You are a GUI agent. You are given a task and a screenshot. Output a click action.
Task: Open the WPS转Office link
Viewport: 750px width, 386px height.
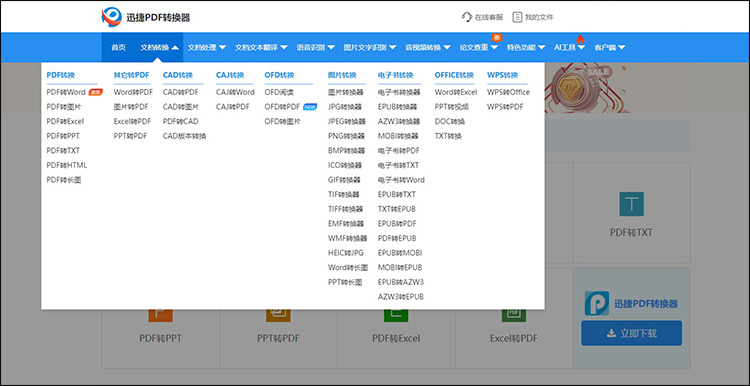click(508, 92)
